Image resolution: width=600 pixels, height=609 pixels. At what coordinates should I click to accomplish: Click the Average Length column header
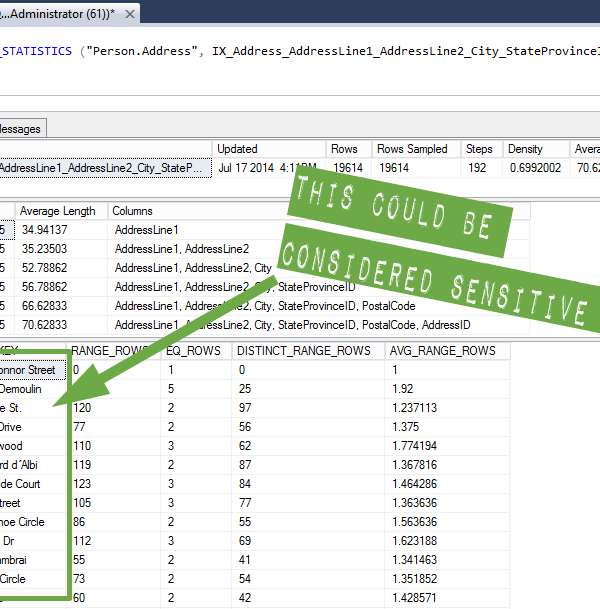[58, 211]
